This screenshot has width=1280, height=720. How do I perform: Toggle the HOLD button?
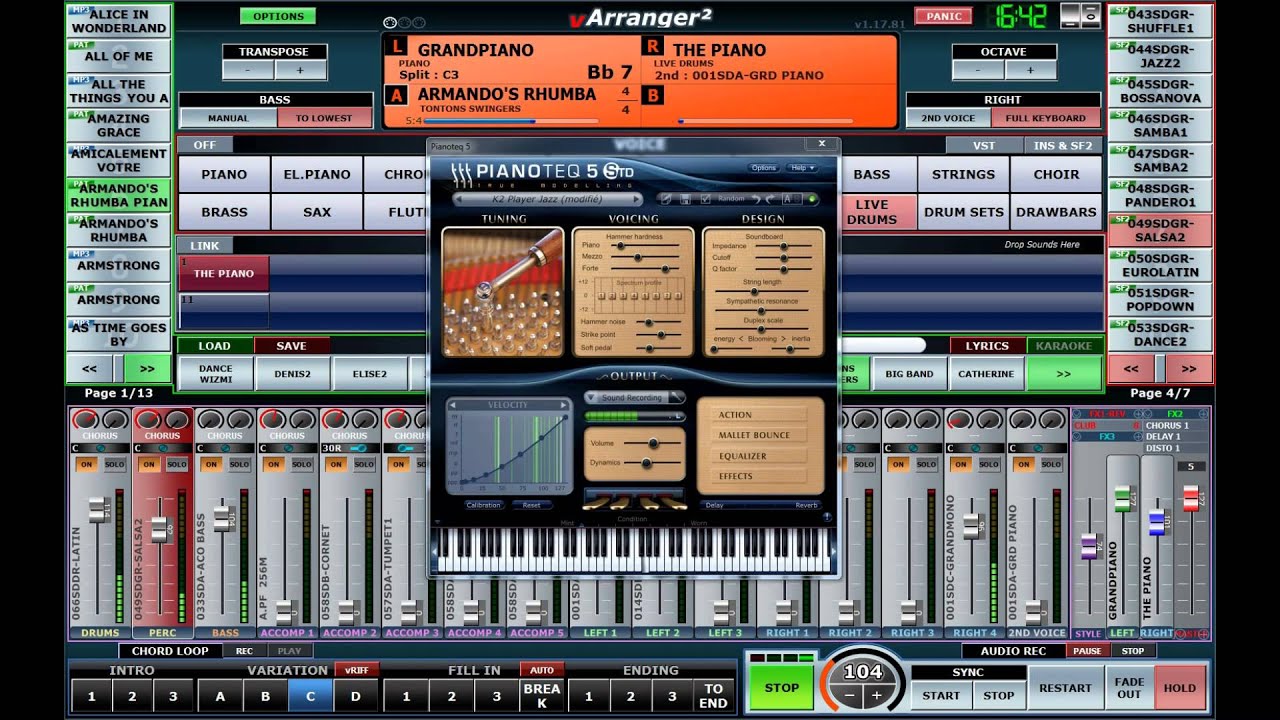pos(1179,688)
